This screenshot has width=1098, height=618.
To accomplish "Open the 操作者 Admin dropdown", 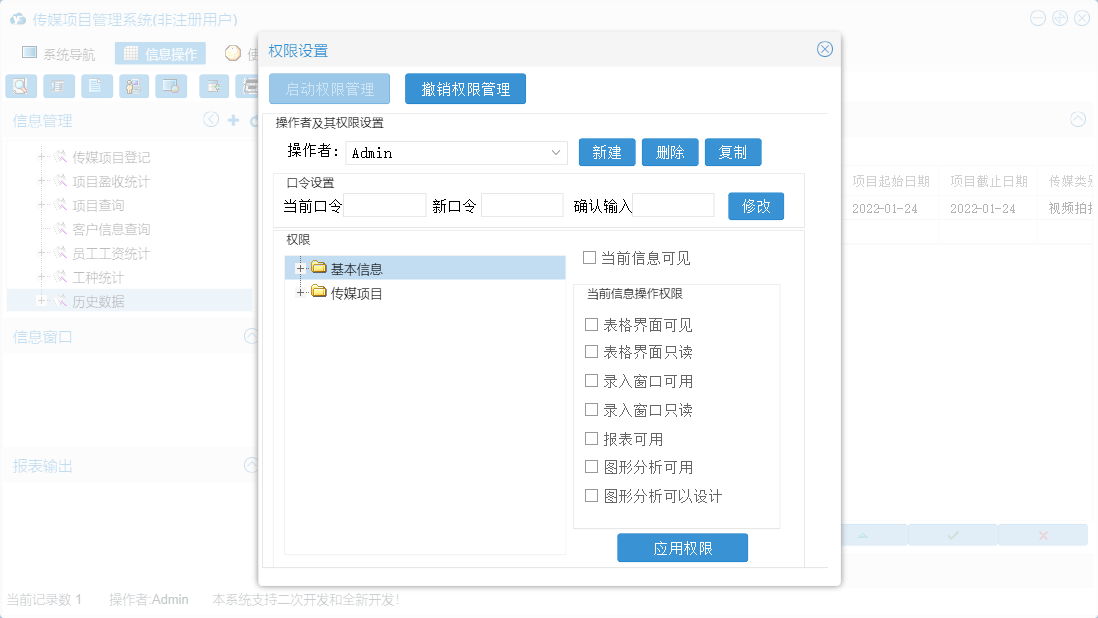I will (x=557, y=153).
